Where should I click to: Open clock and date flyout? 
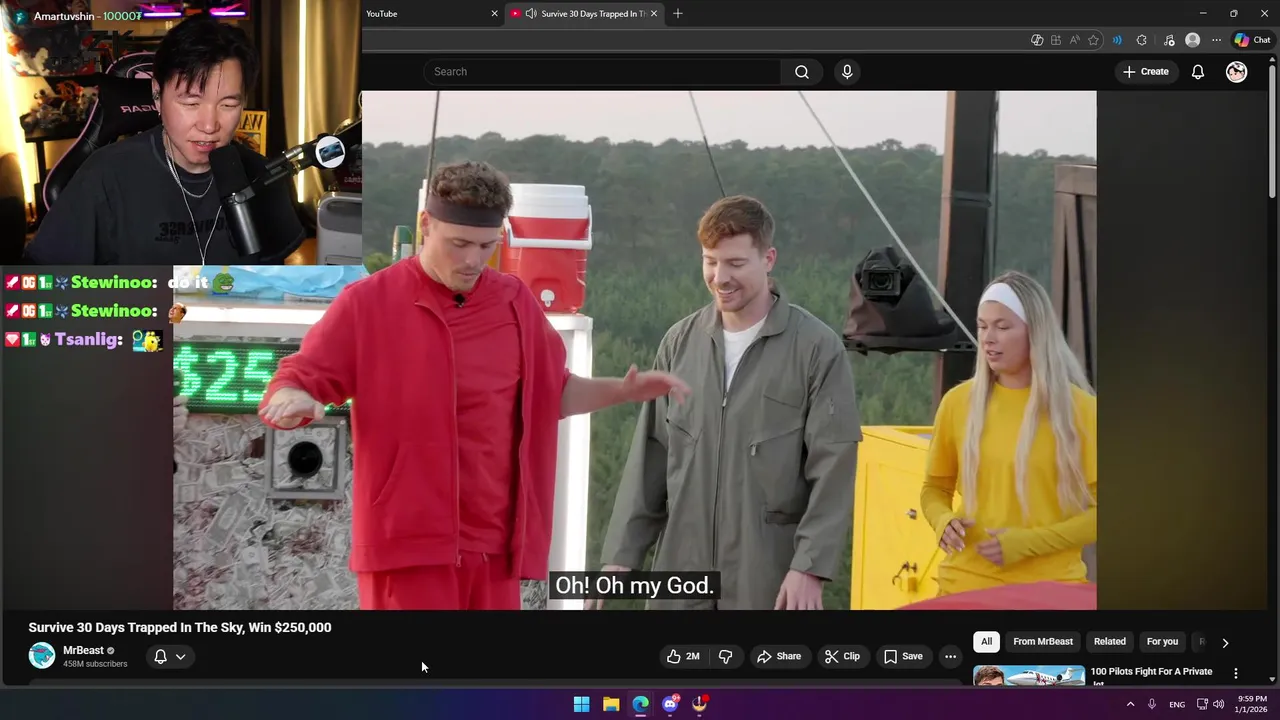(x=1252, y=704)
